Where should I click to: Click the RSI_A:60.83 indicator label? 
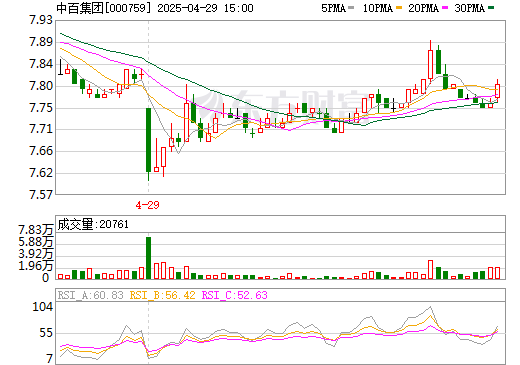point(90,295)
